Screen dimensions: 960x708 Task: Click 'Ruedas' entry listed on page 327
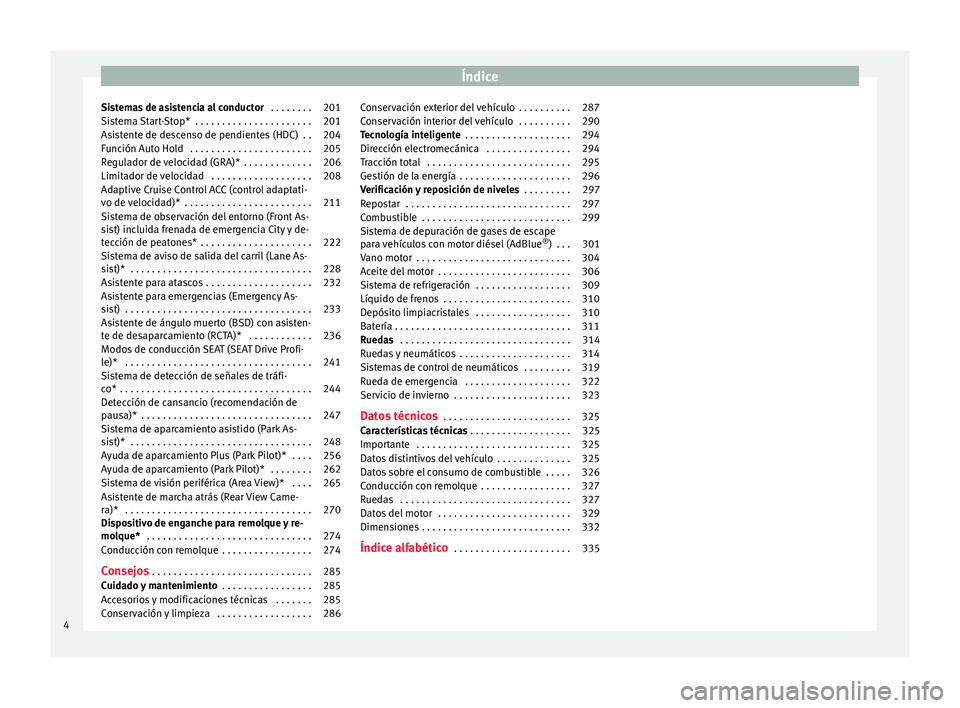377,500
